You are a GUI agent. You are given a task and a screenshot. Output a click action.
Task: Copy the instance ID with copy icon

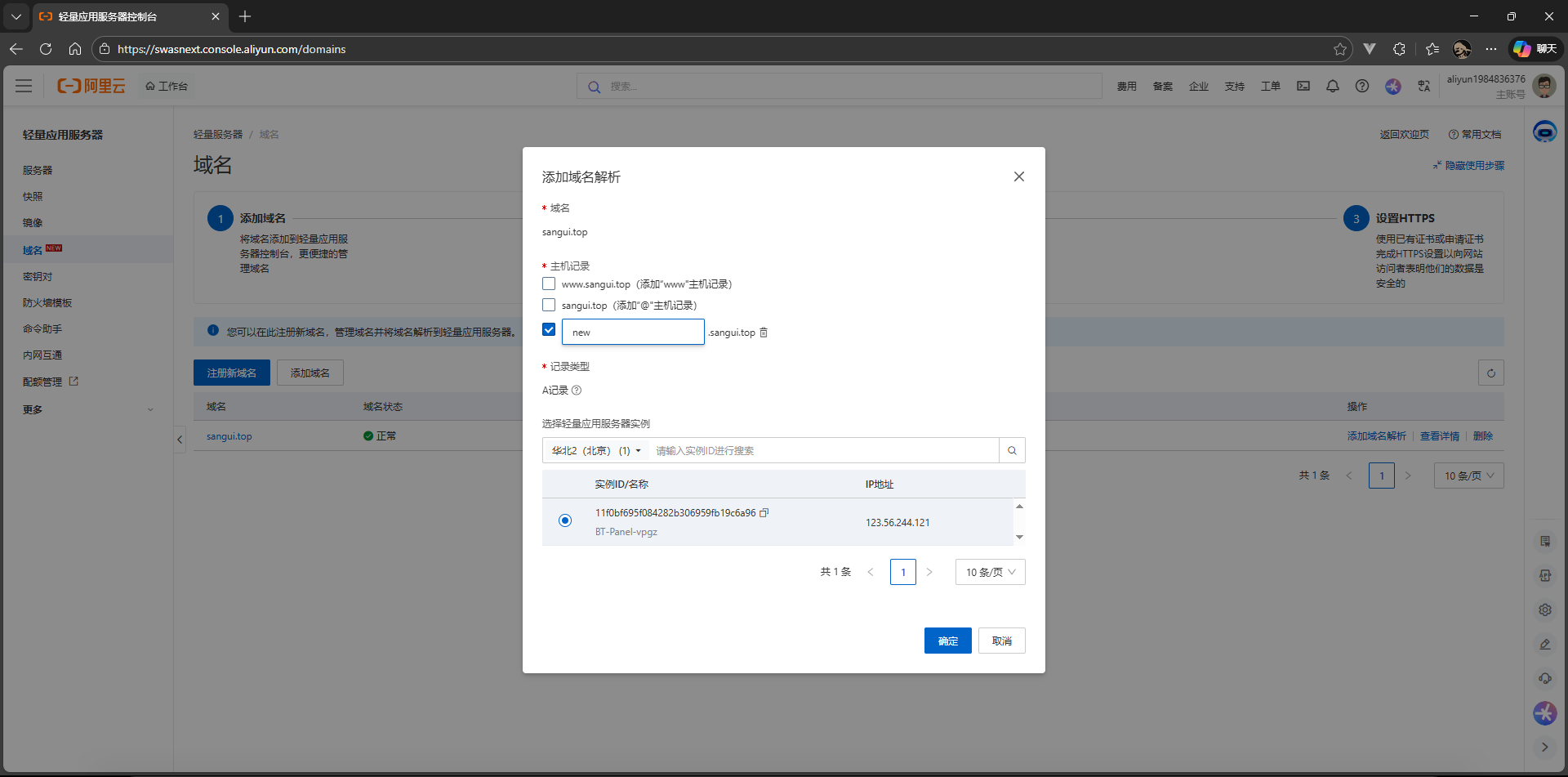click(764, 513)
